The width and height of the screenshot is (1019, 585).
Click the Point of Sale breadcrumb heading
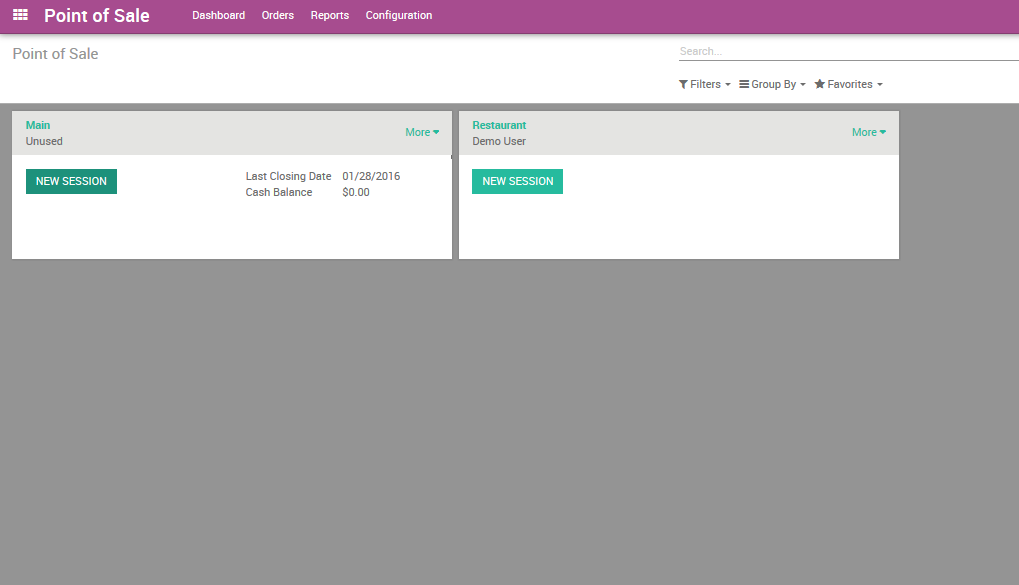(55, 54)
